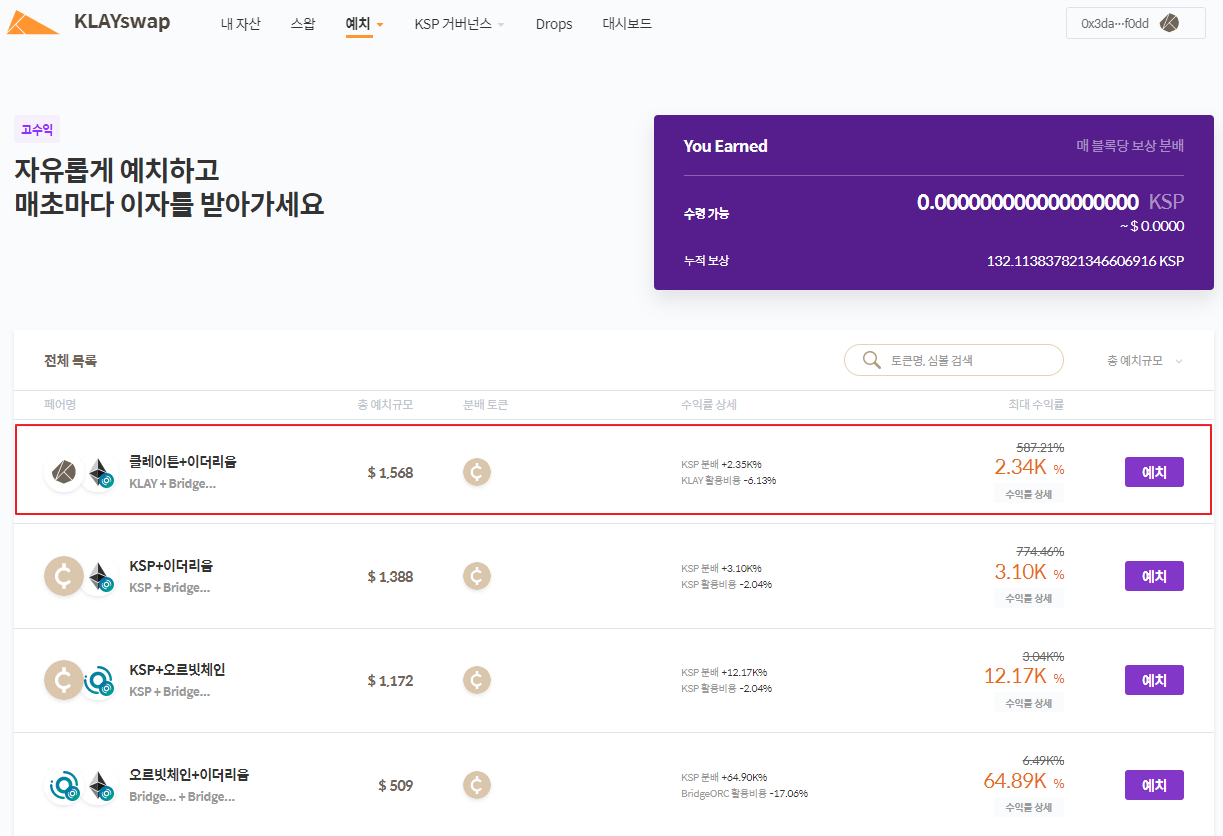
Task: Click the 클레이튼+이더리움 pair token icons
Action: click(x=81, y=472)
